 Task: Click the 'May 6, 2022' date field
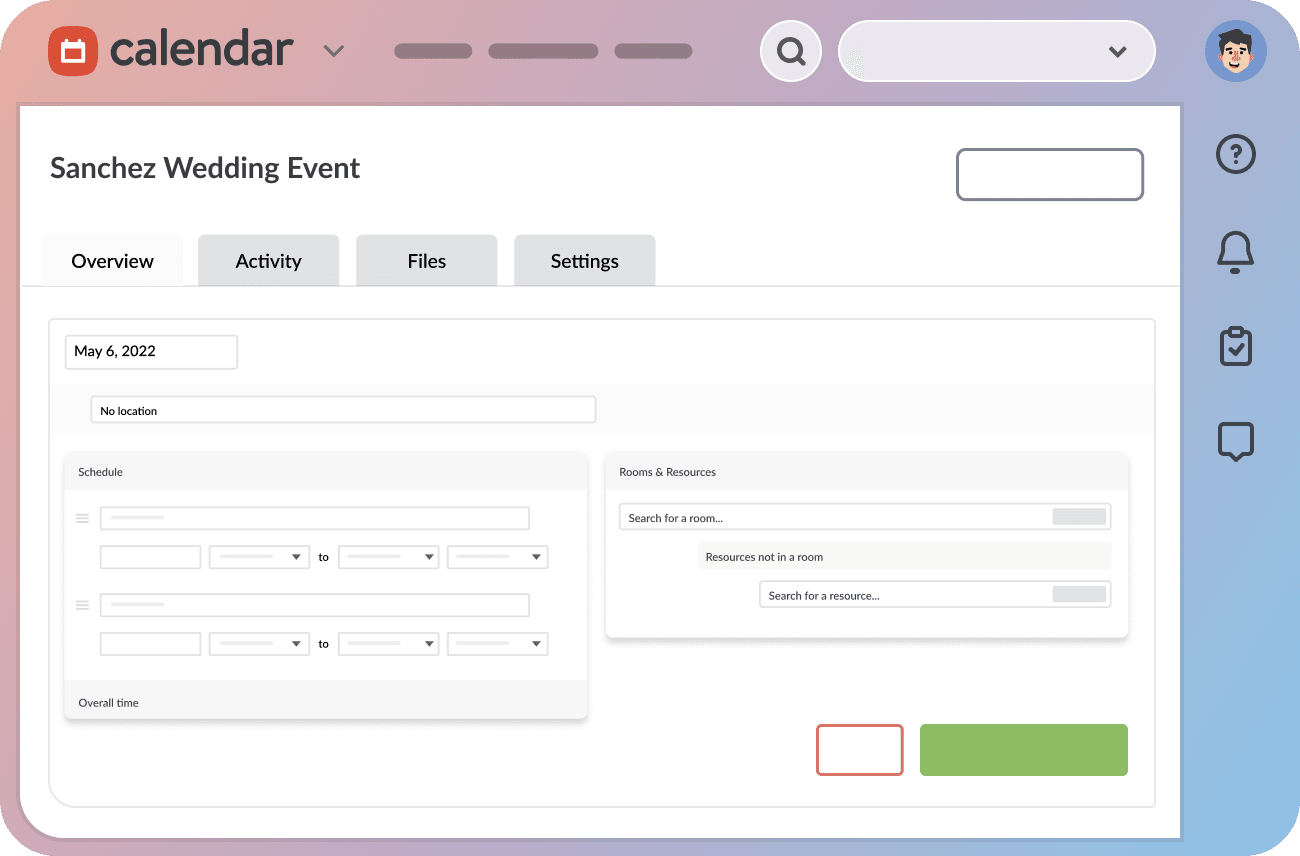pos(151,351)
